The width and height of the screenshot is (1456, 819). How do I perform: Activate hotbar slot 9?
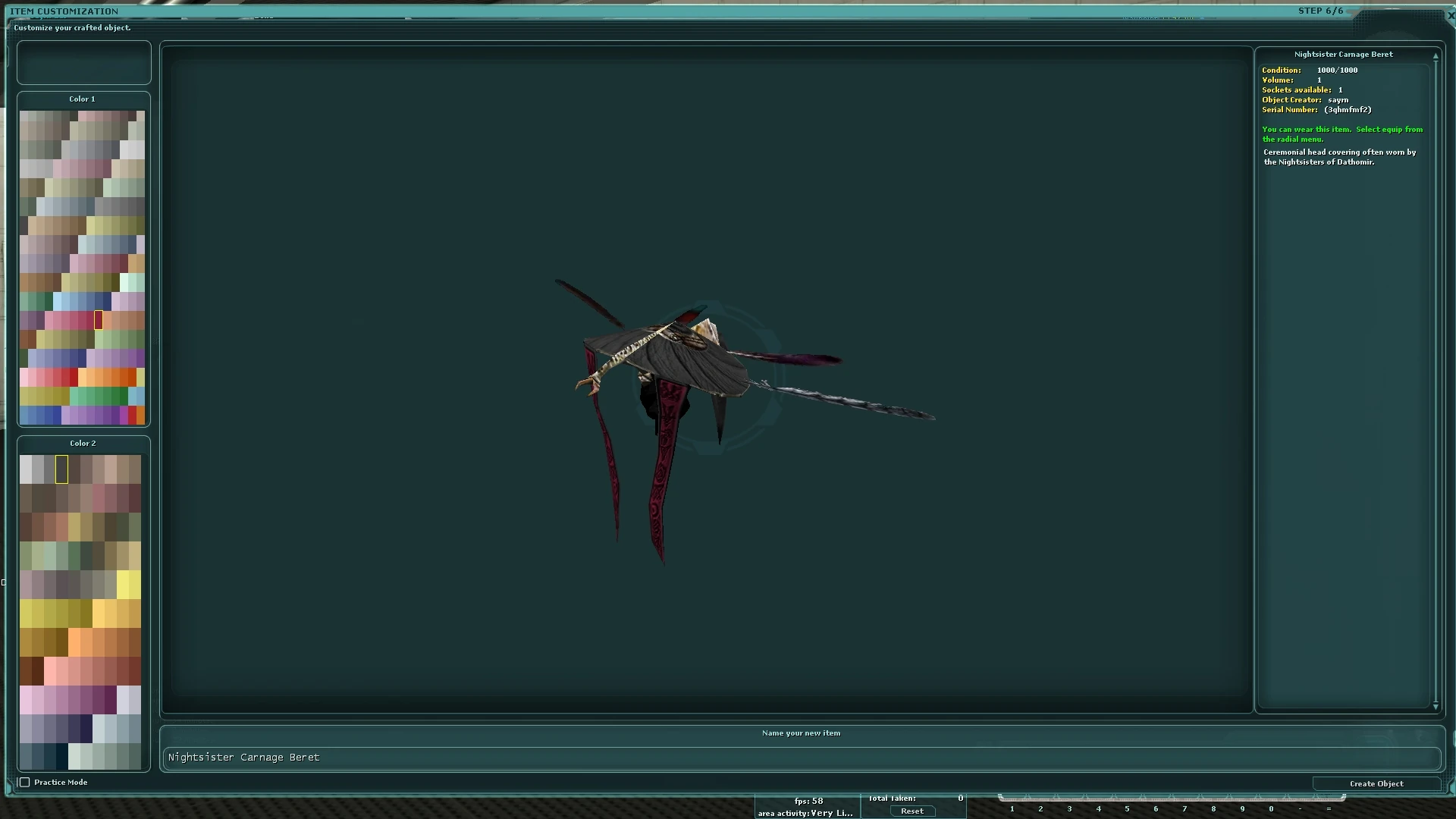[x=1242, y=808]
